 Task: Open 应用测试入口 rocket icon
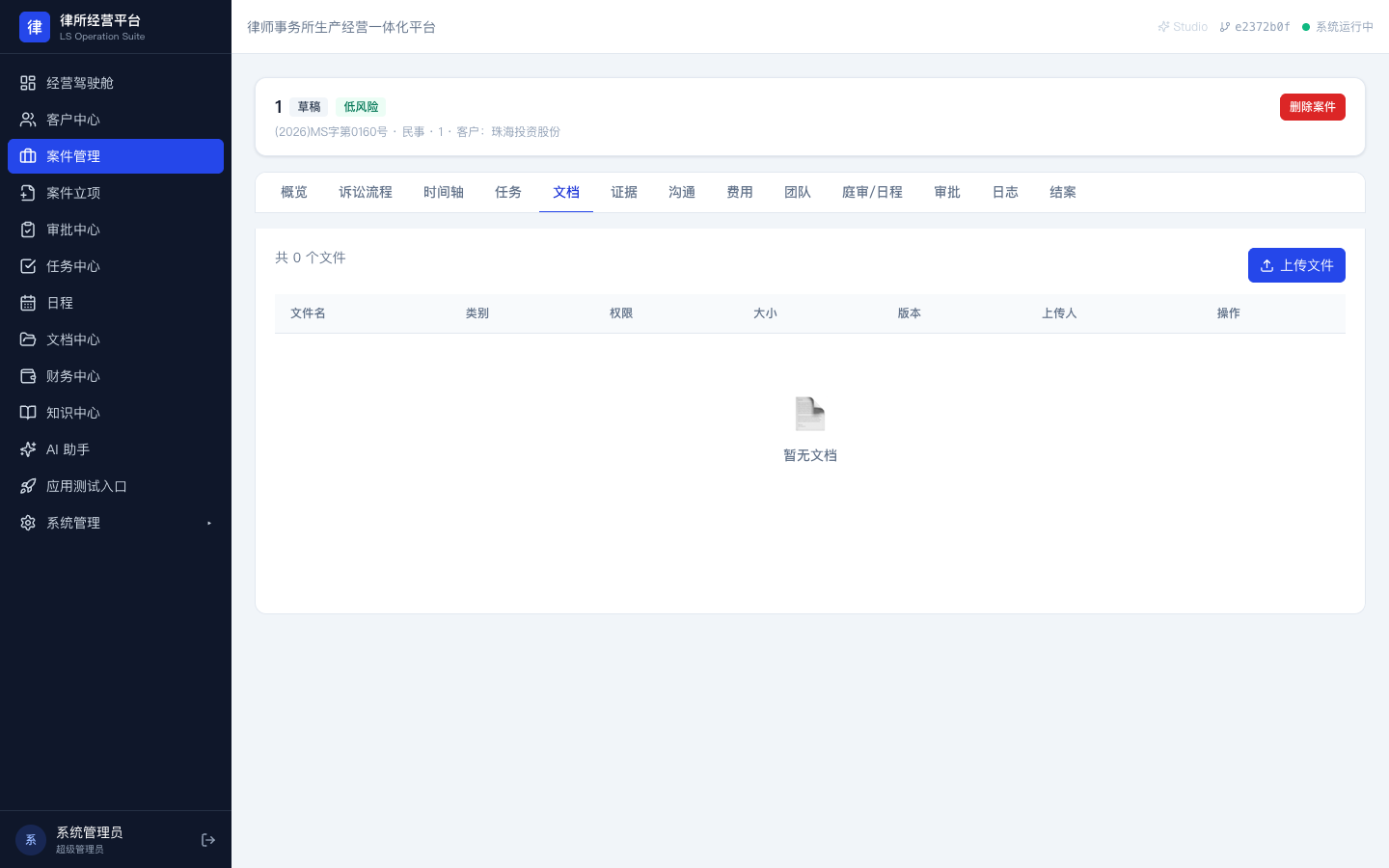pos(28,486)
